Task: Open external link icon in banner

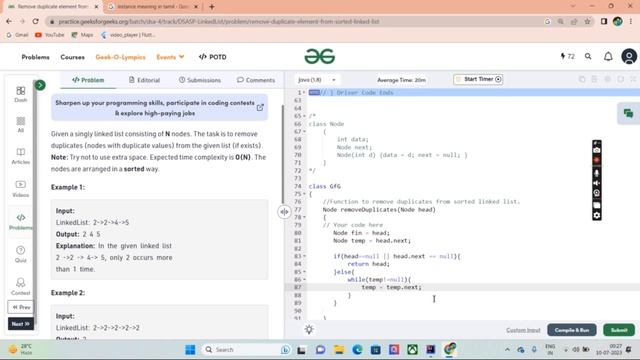Action: point(260,108)
